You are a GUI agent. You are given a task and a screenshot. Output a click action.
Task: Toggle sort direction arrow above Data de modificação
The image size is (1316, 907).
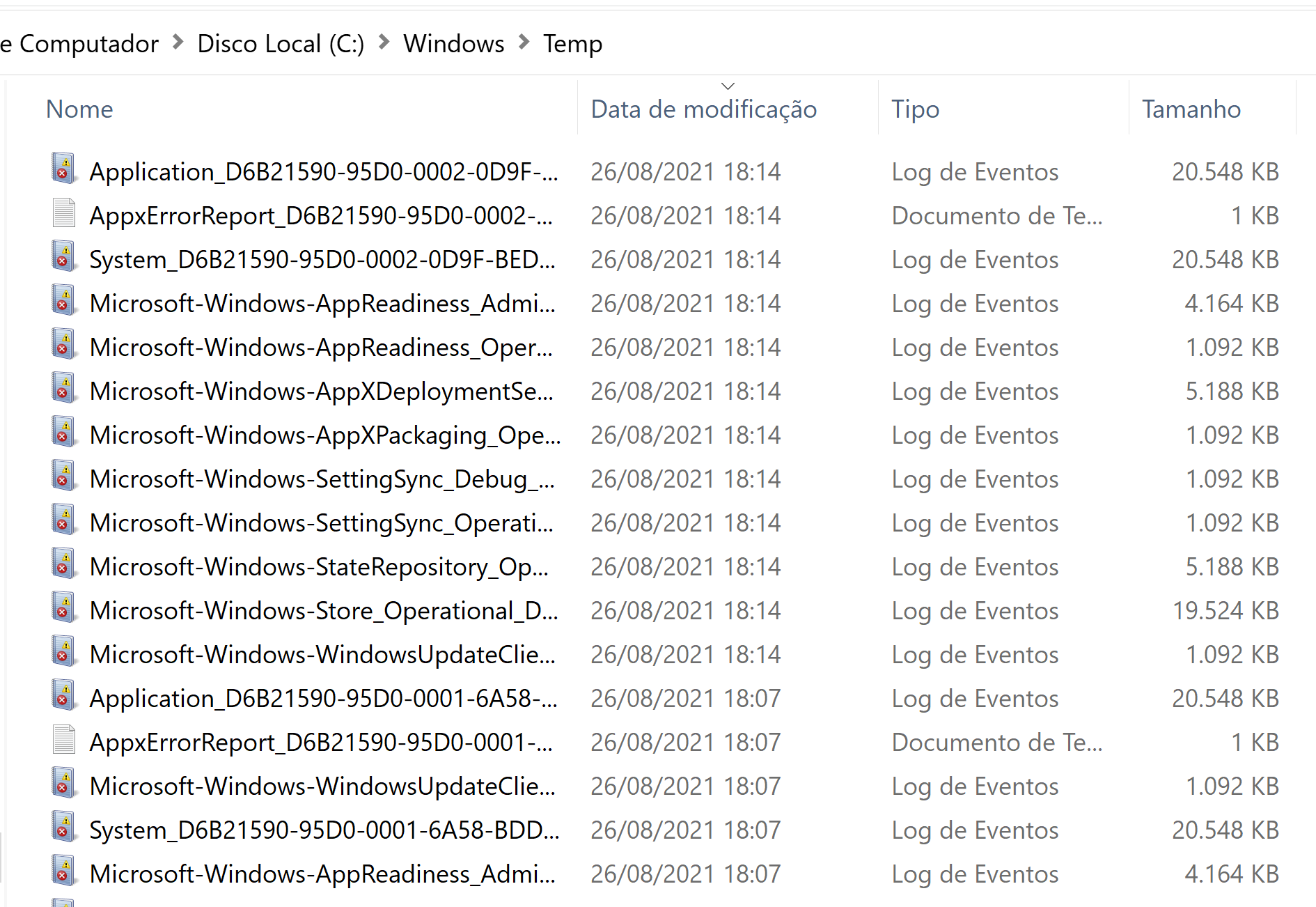728,86
